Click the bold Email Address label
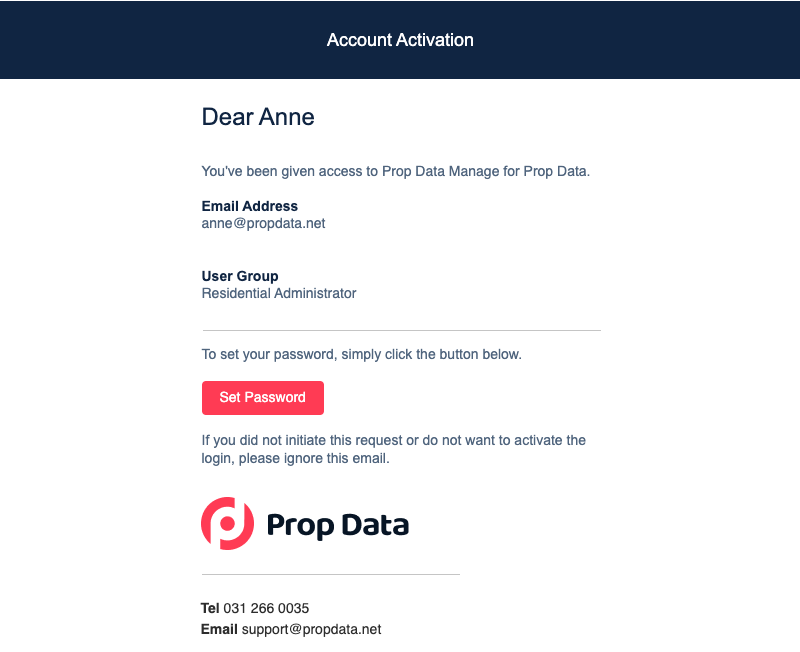This screenshot has height=652, width=800. pos(250,206)
